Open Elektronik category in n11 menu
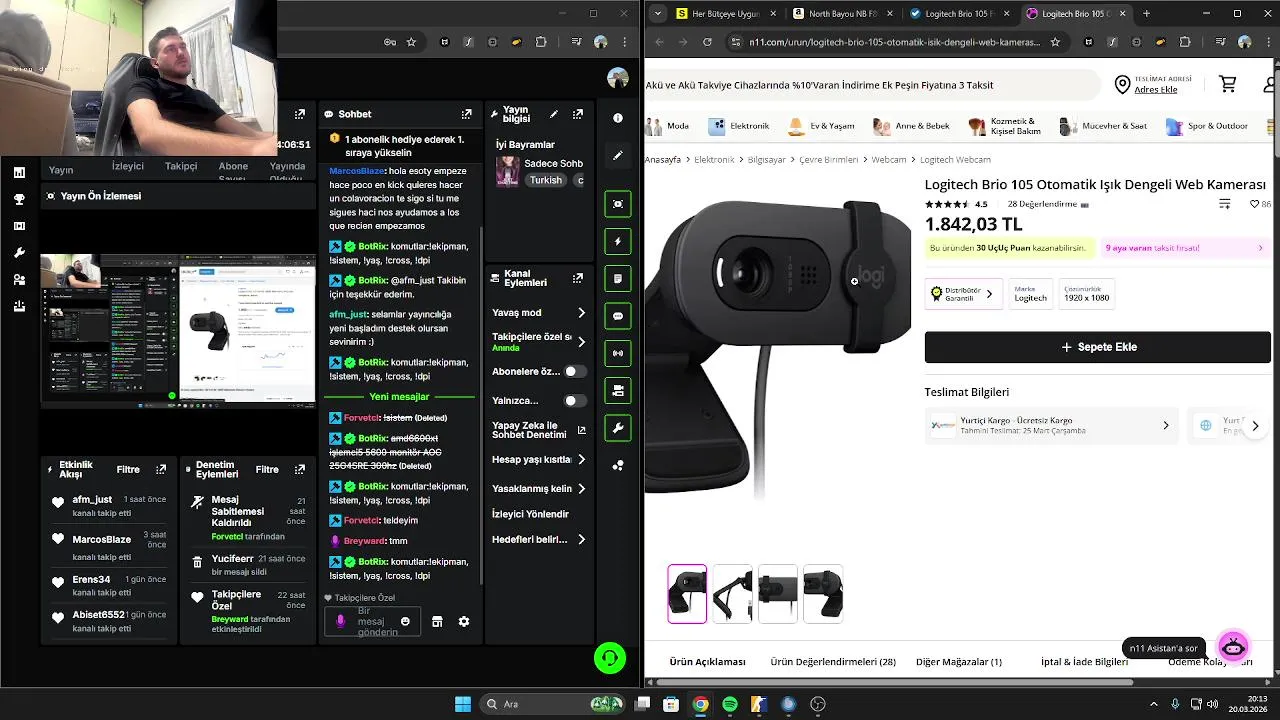This screenshot has height=720, width=1280. 739,126
